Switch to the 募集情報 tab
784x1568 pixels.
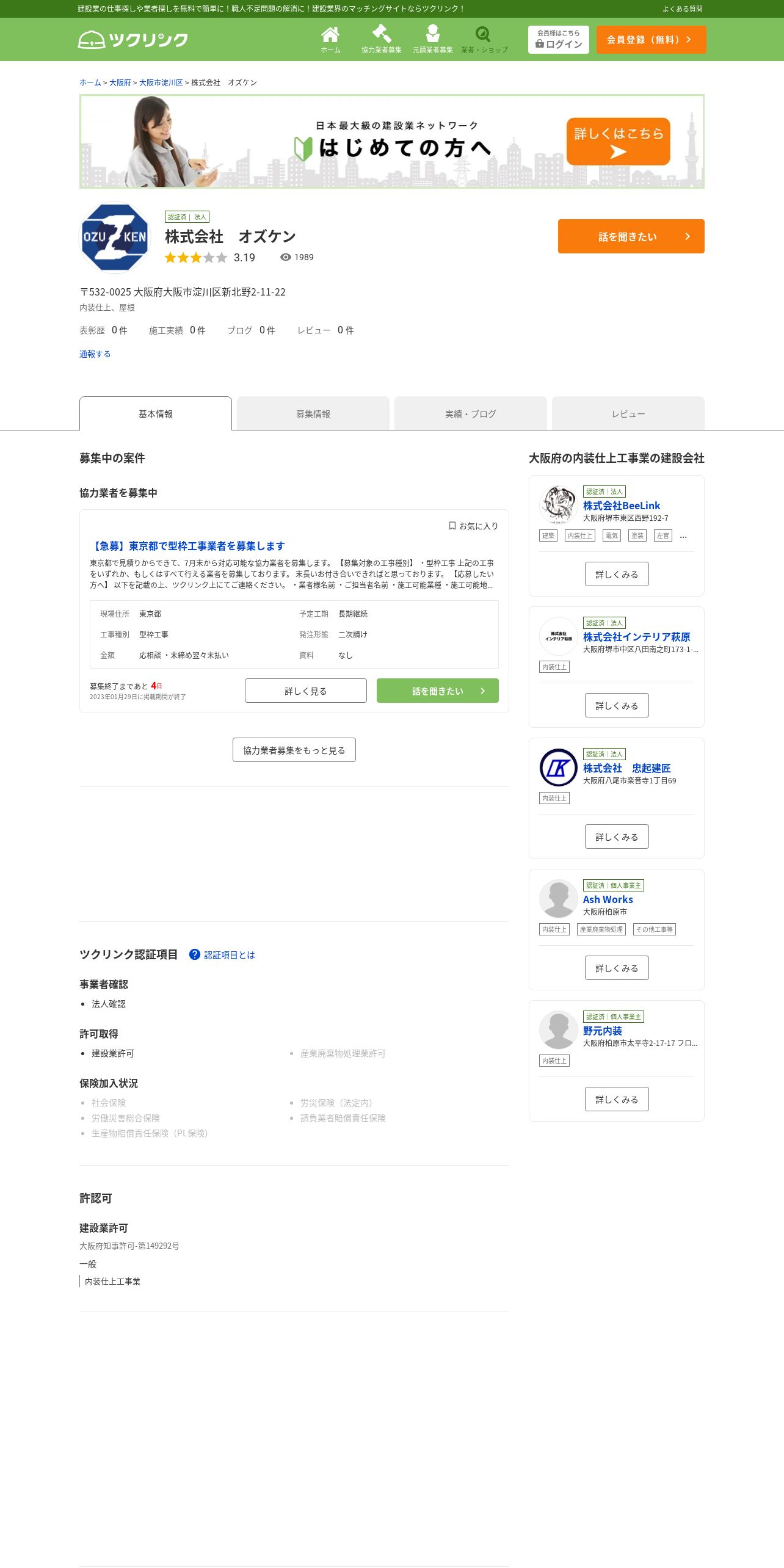[313, 413]
